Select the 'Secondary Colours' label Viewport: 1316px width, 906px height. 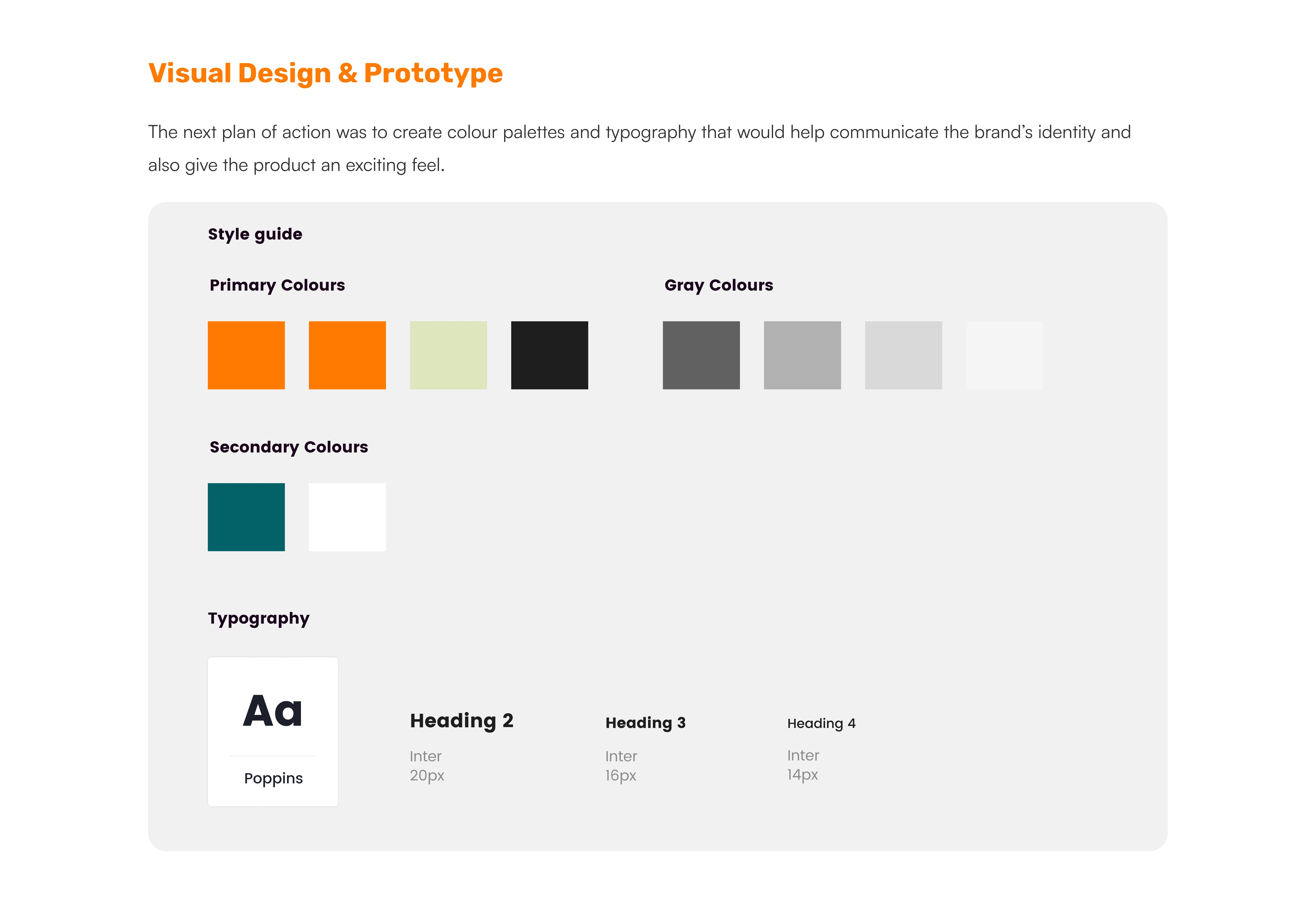[289, 447]
